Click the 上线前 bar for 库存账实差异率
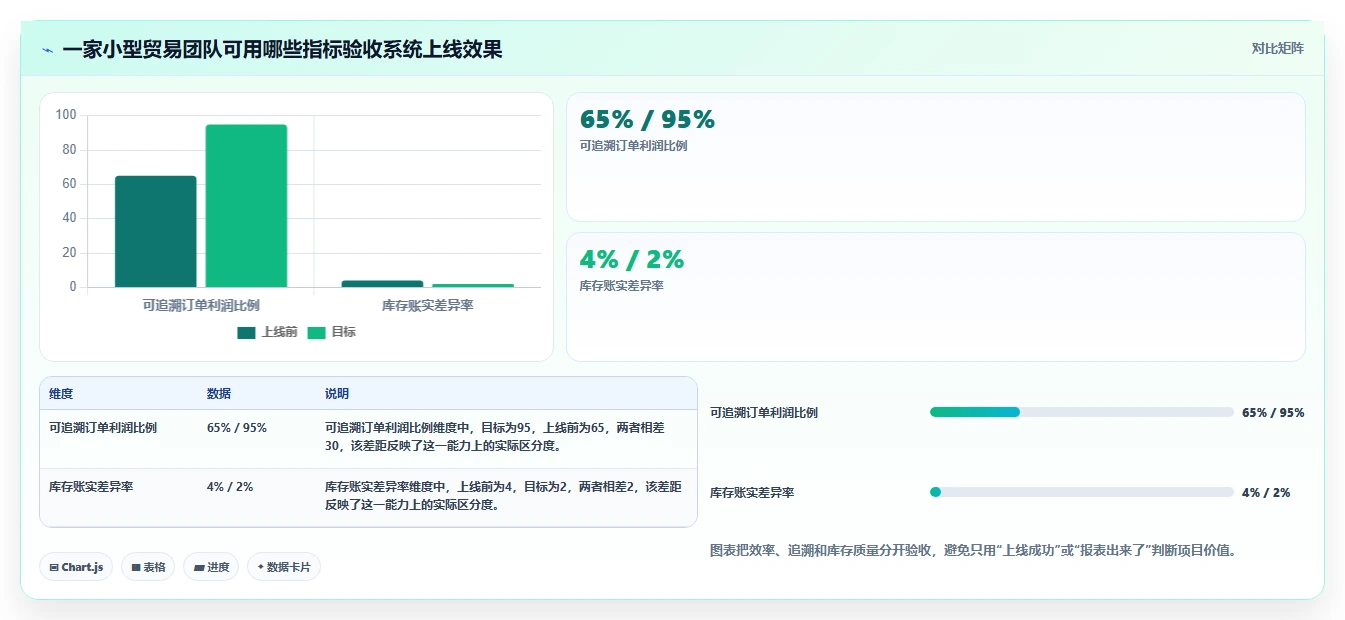 tap(382, 284)
